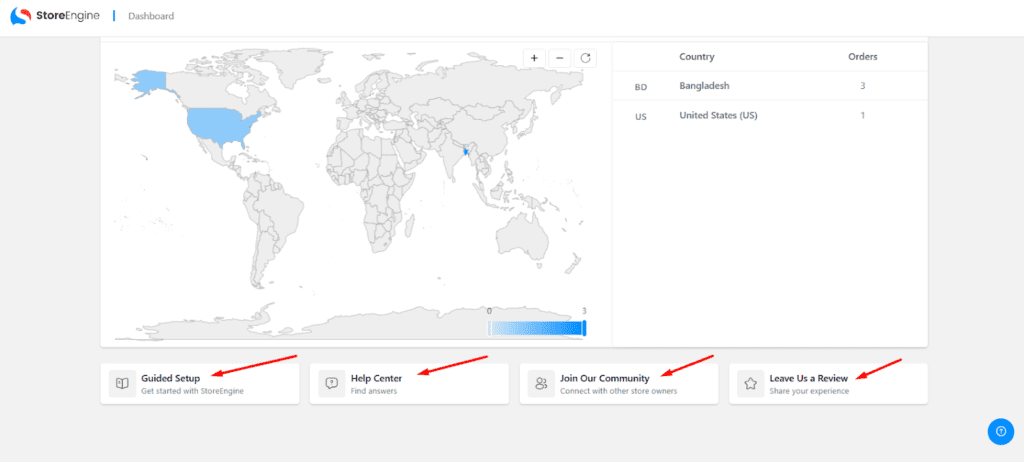1024x462 pixels.
Task: Click the Leave Us a Review star icon
Action: (750, 384)
